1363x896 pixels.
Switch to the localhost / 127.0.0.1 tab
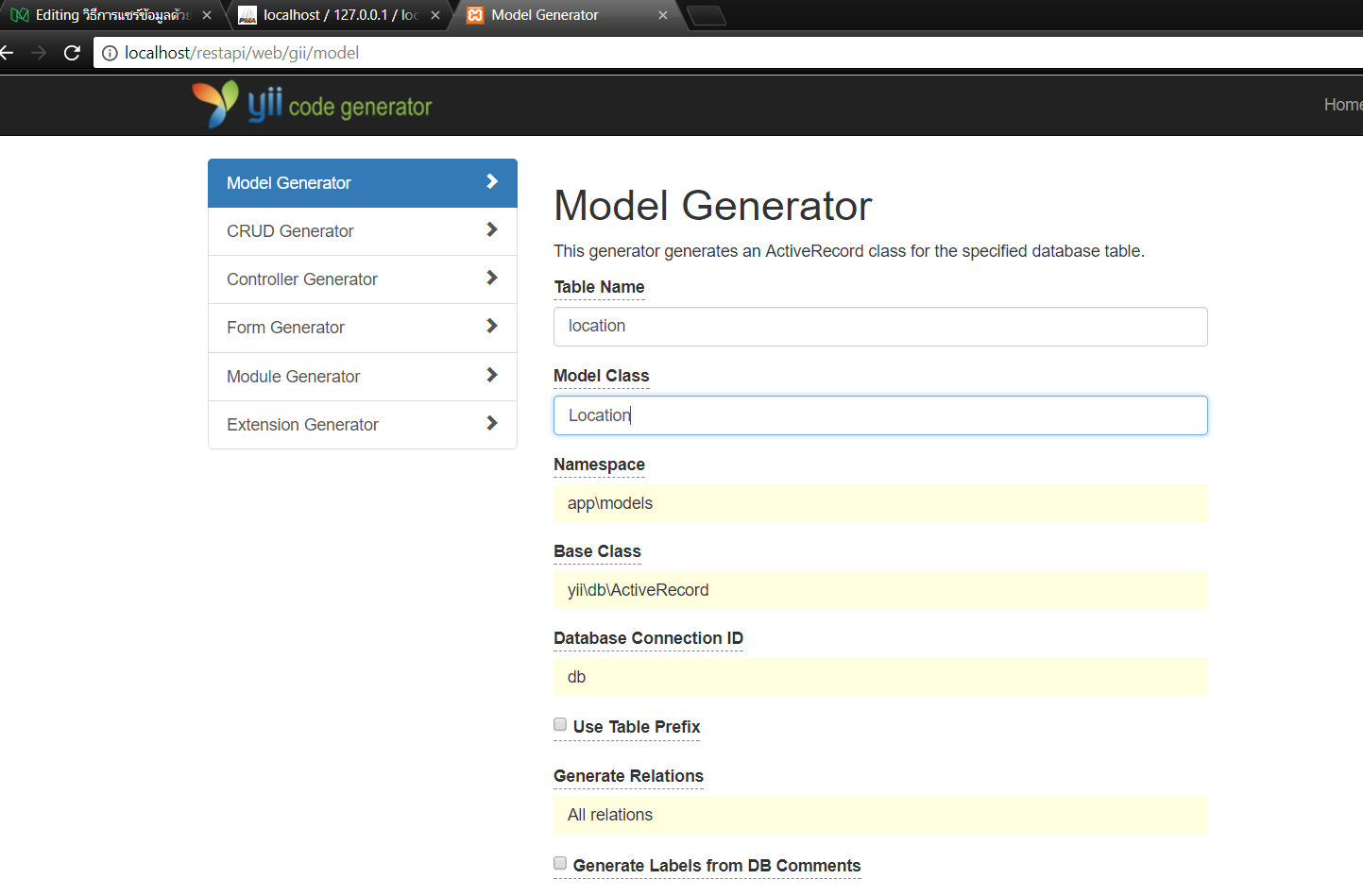pyautogui.click(x=339, y=15)
